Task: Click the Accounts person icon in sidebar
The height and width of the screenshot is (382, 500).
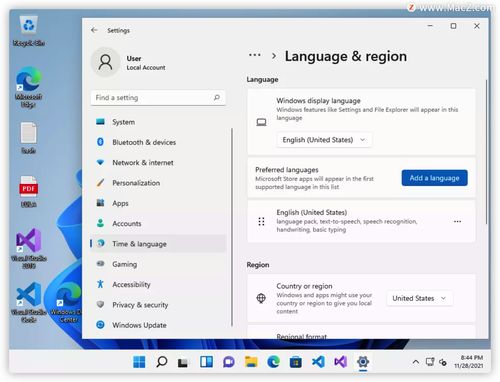Action: [100, 223]
